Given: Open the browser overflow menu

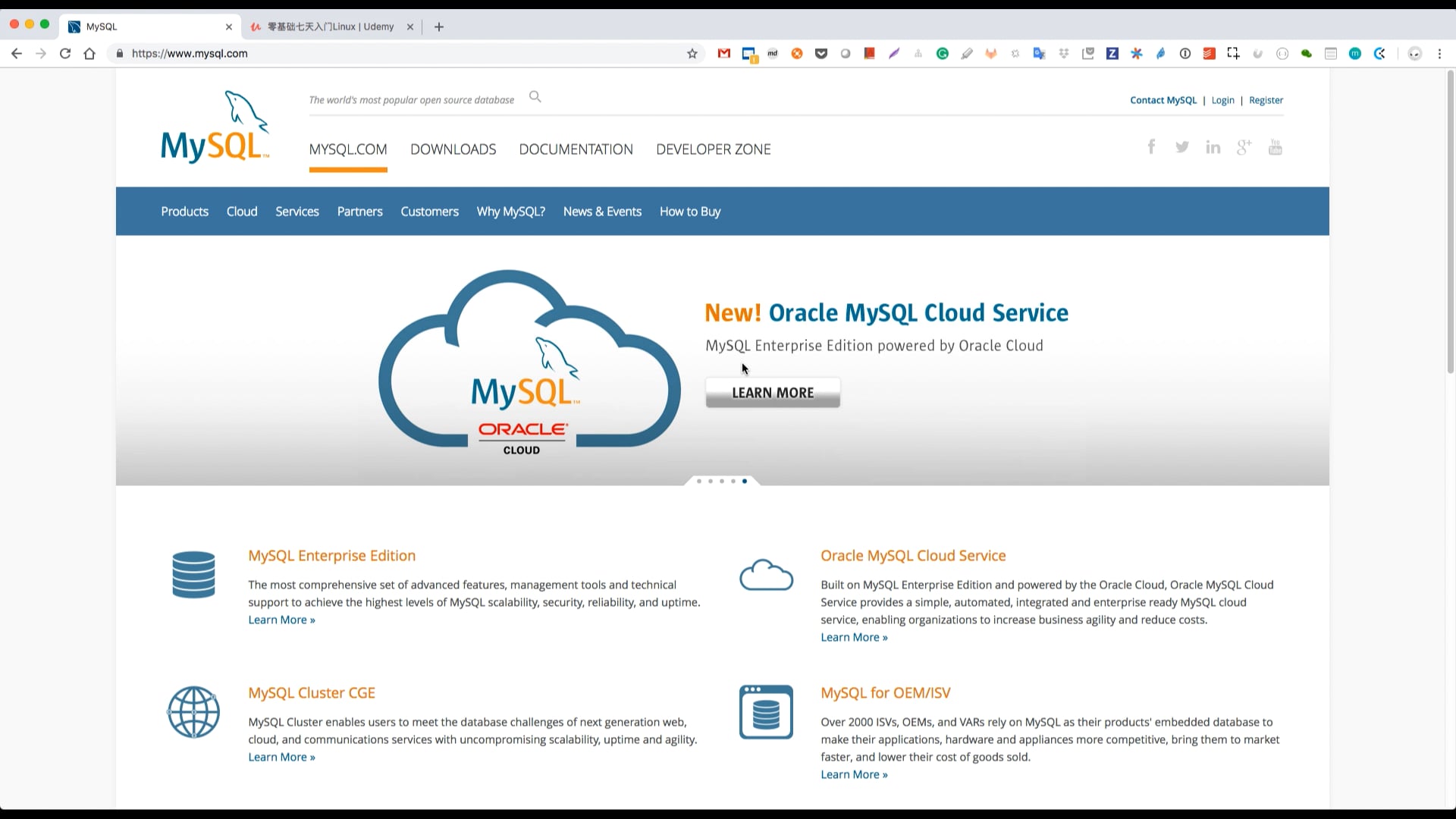Looking at the screenshot, I should tap(1439, 53).
